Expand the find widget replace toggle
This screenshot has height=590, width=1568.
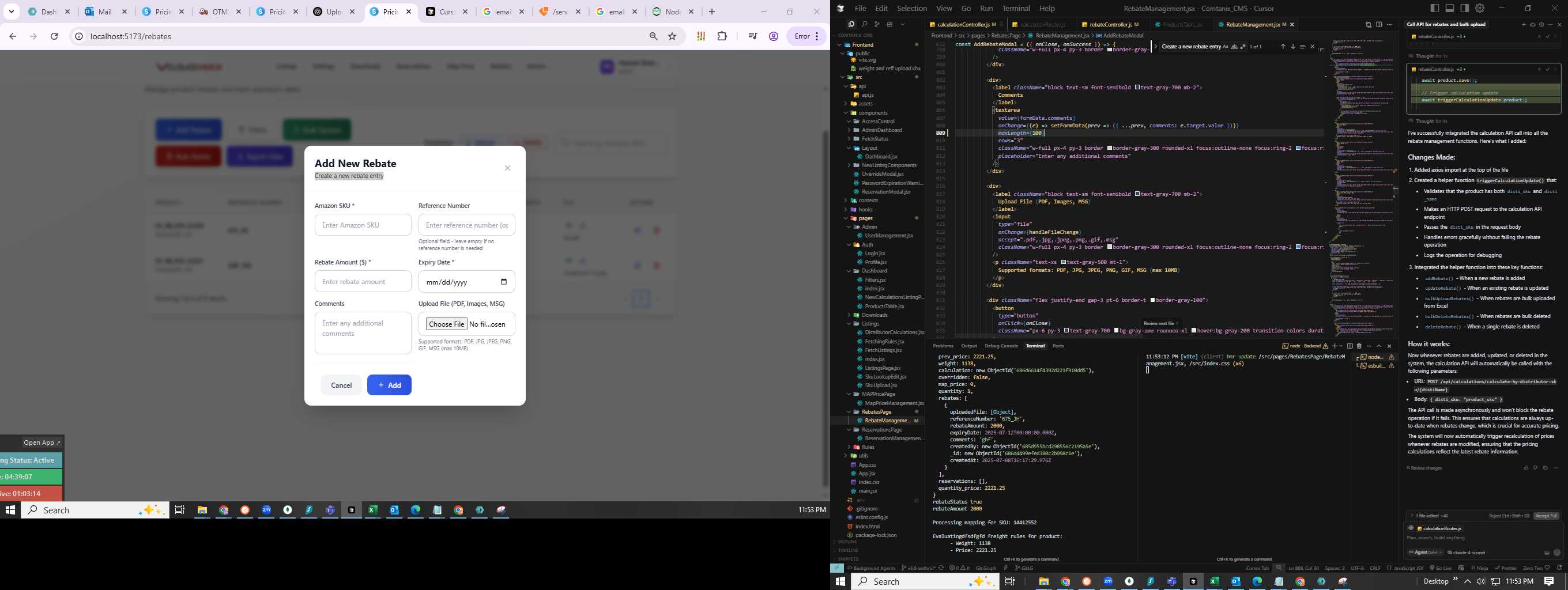(x=1156, y=47)
